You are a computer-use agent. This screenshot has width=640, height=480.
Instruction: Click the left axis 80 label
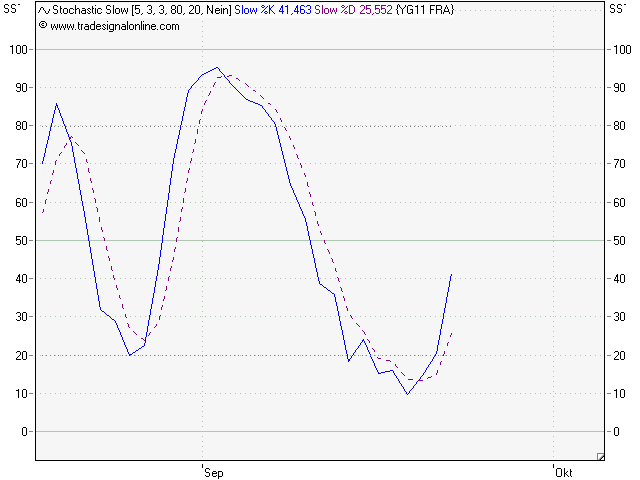click(21, 126)
